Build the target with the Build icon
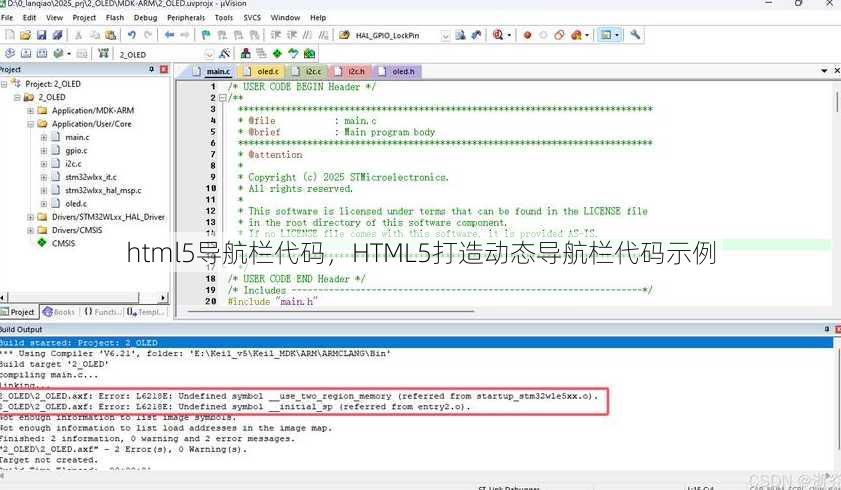The image size is (841, 490). tap(26, 54)
